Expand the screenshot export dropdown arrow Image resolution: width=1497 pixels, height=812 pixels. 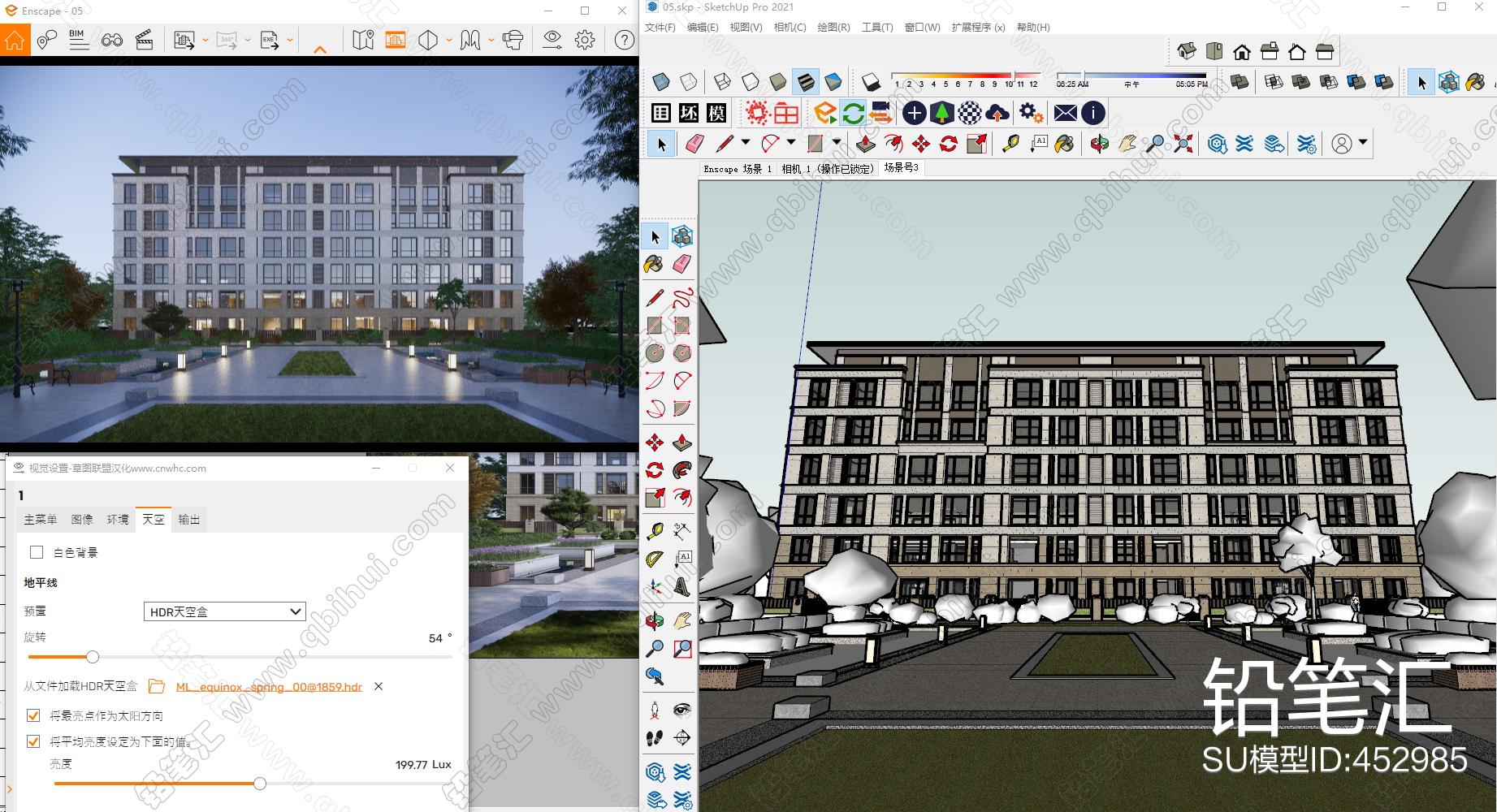pyautogui.click(x=206, y=40)
